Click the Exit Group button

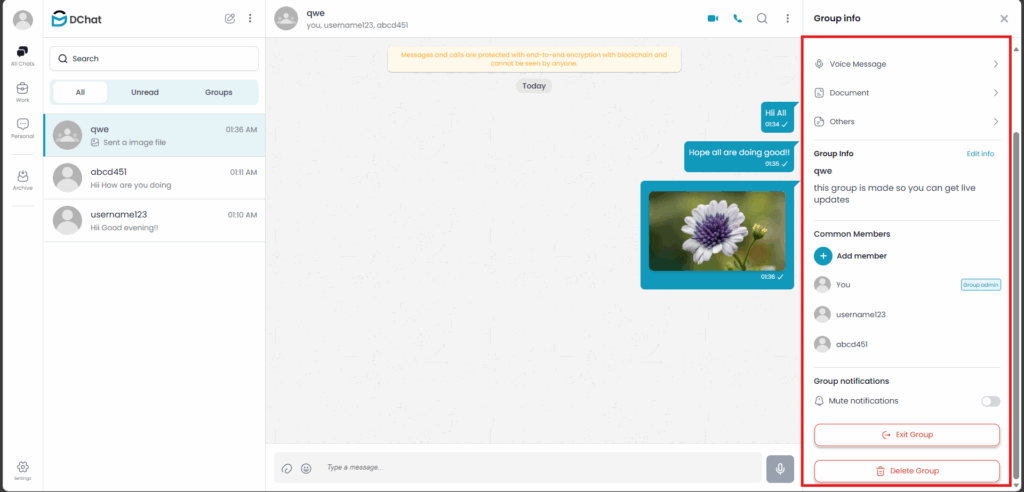pos(906,435)
